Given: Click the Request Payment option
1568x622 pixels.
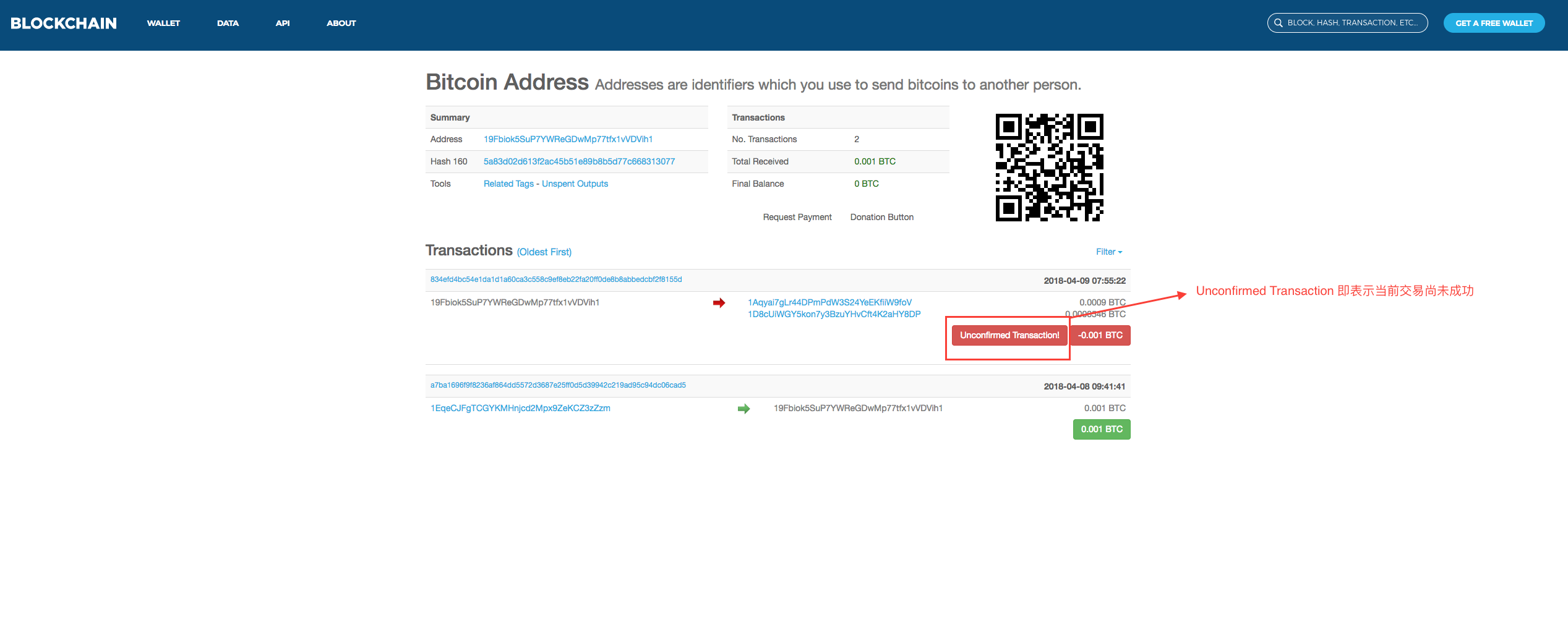Looking at the screenshot, I should (797, 217).
